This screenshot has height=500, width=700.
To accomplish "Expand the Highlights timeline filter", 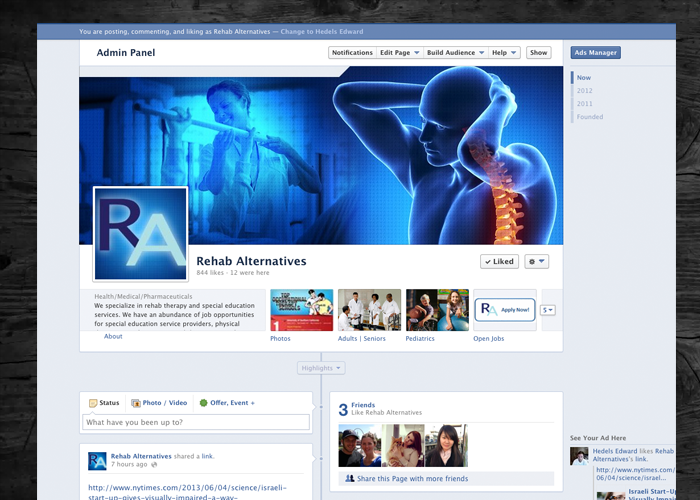I will coord(321,368).
